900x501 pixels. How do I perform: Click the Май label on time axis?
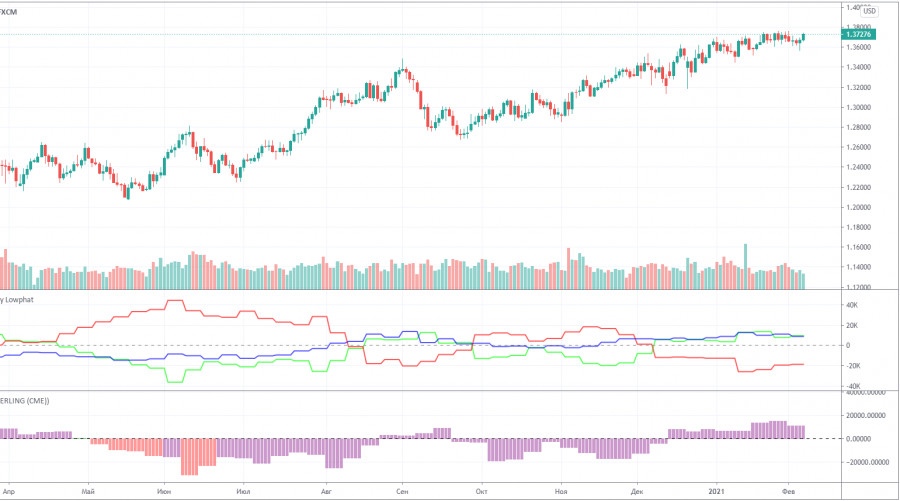[89, 492]
